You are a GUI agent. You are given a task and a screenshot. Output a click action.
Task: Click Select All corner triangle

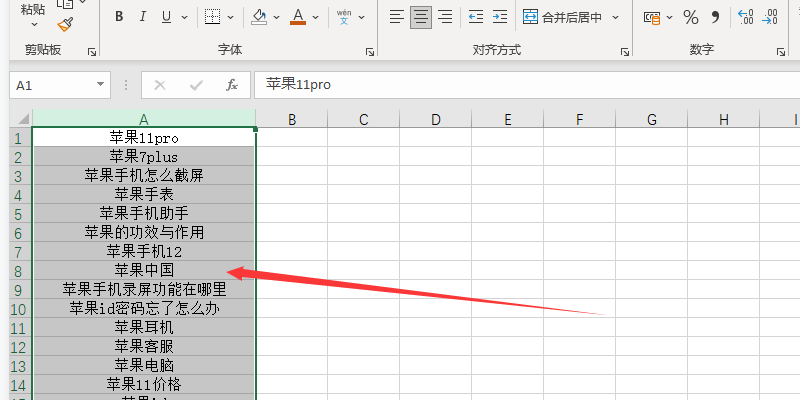[x=21, y=119]
